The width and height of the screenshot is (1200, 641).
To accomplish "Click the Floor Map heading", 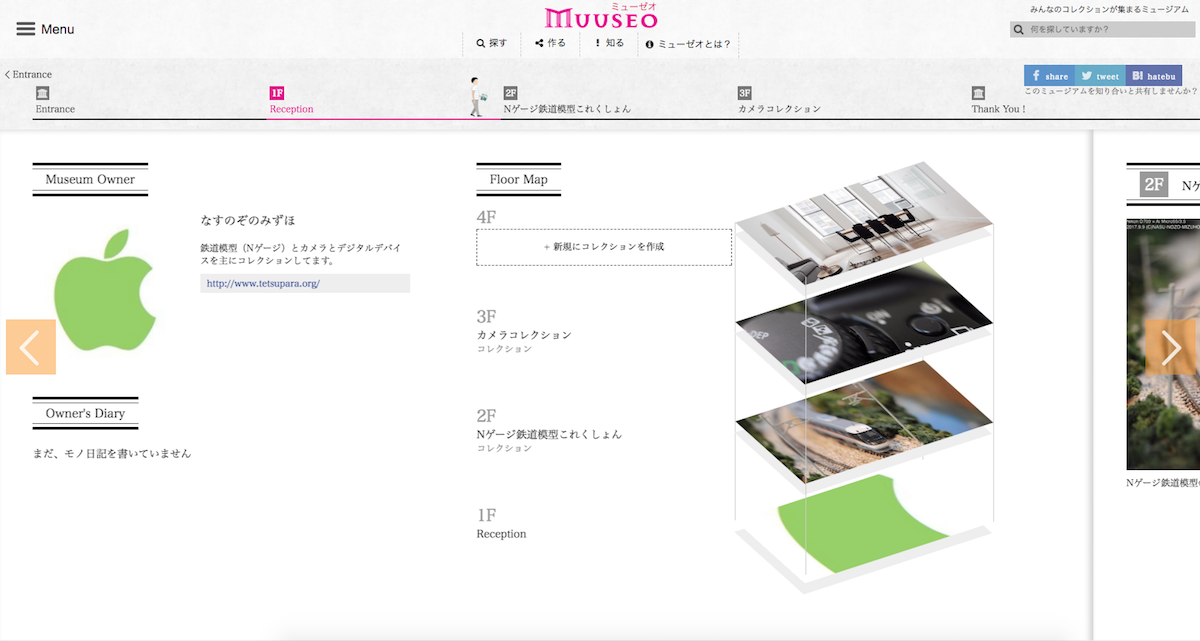I will pos(519,180).
